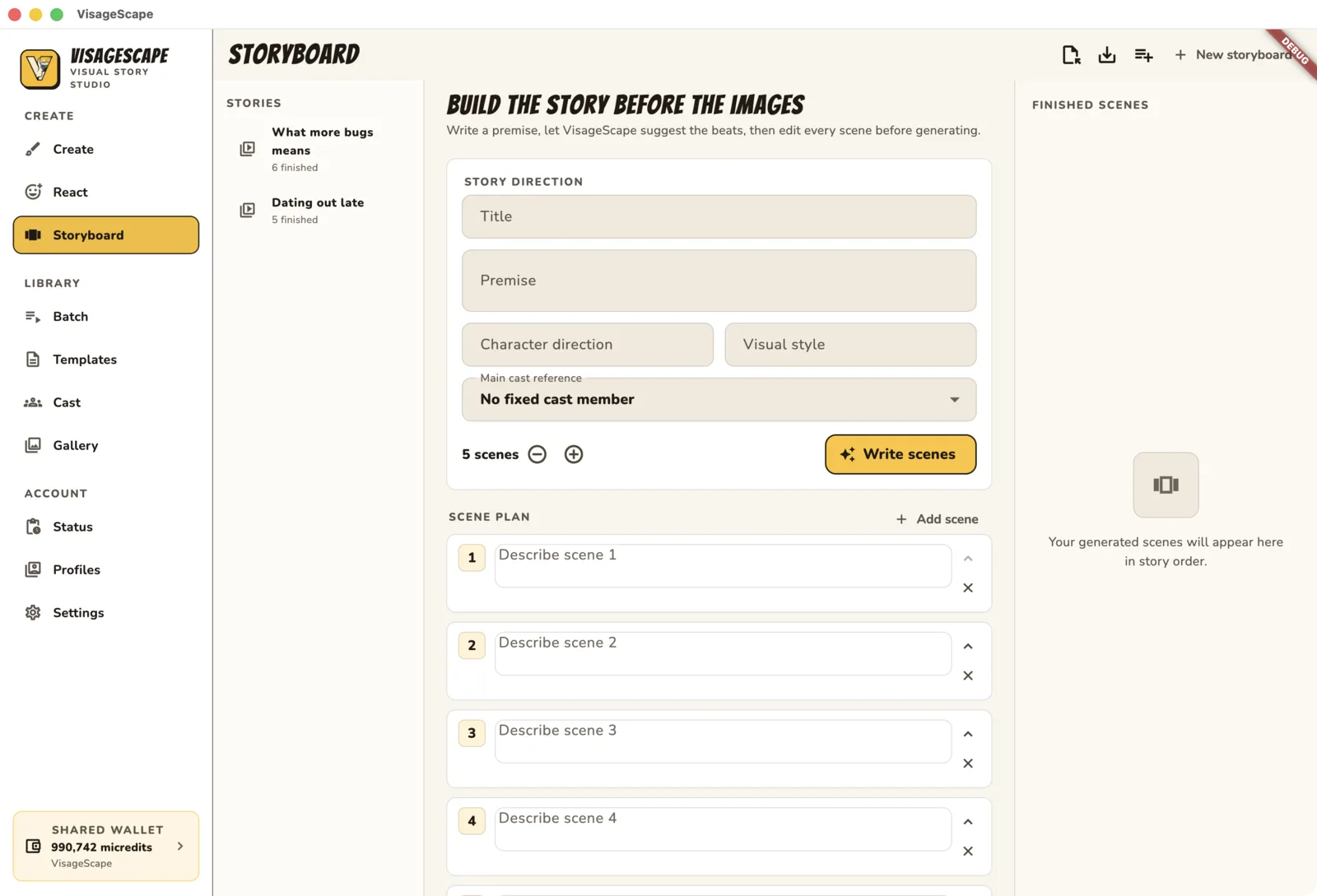Viewport: 1317px width, 896px height.
Task: Click the 'VisageScape' window title text
Action: [115, 14]
